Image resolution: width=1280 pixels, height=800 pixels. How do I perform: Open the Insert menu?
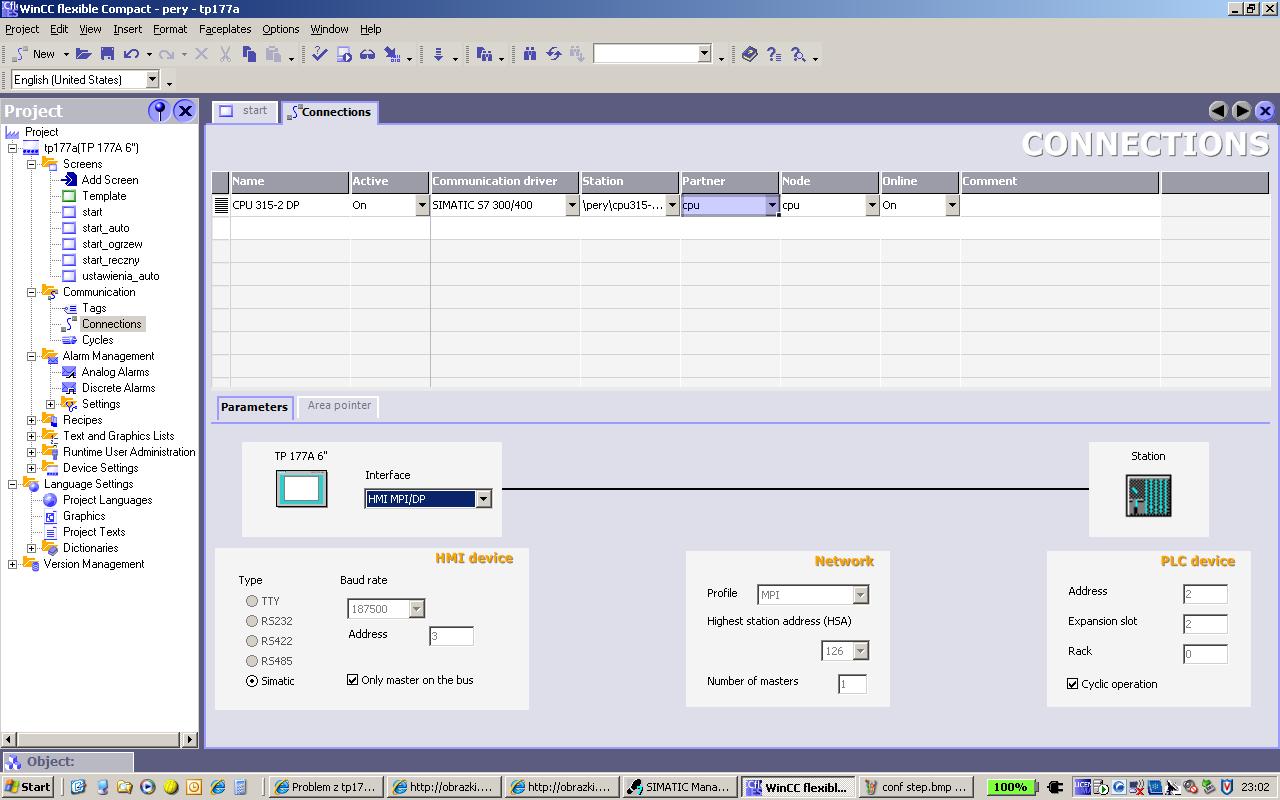127,29
